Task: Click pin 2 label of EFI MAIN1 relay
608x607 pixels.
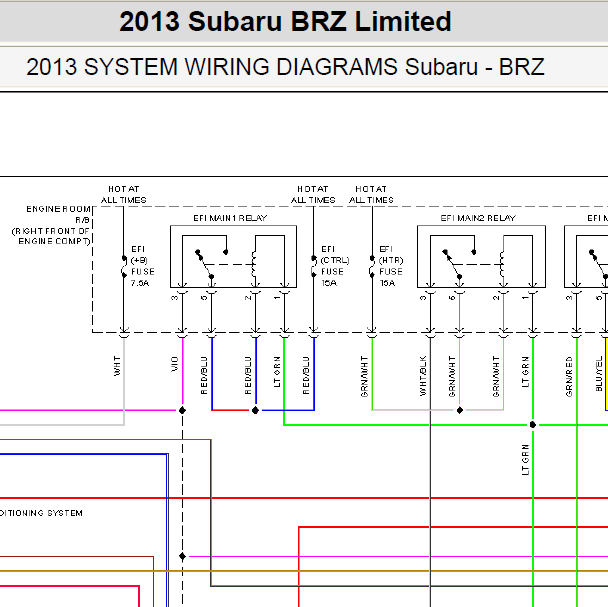Action: (248, 297)
